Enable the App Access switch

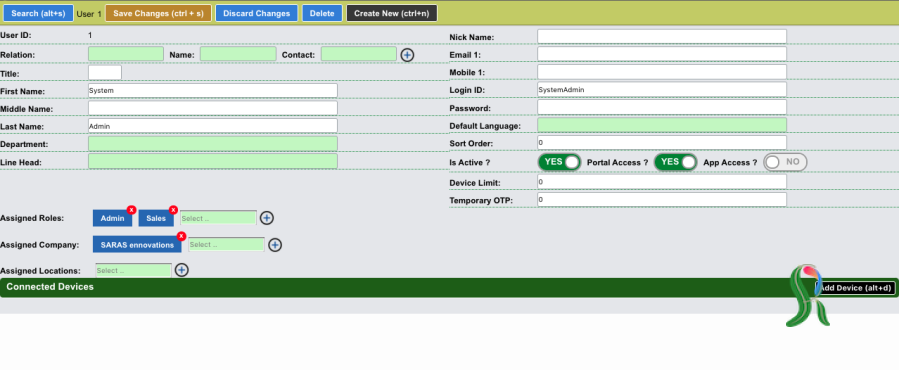pos(785,162)
